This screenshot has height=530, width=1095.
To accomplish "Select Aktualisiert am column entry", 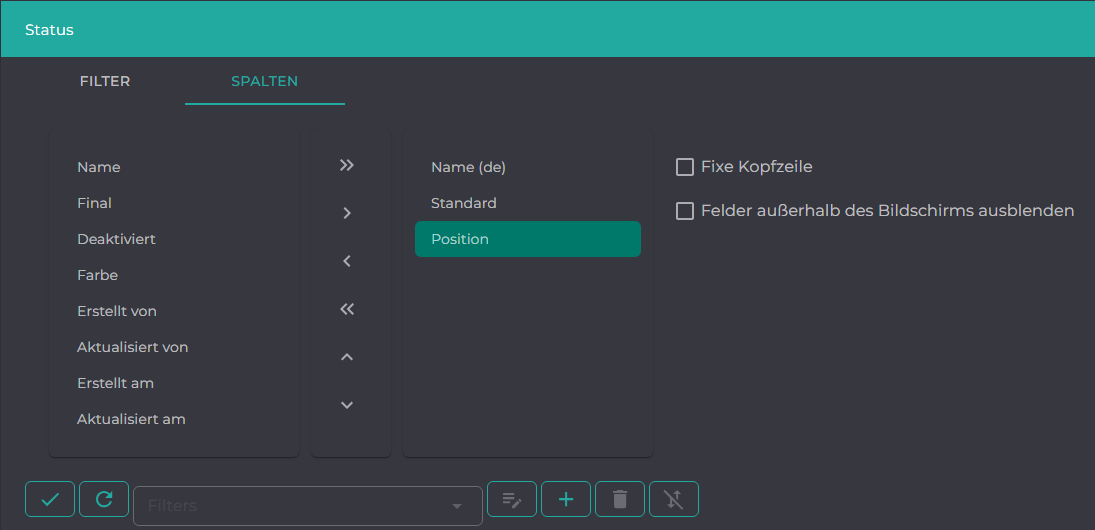I will (x=174, y=420).
